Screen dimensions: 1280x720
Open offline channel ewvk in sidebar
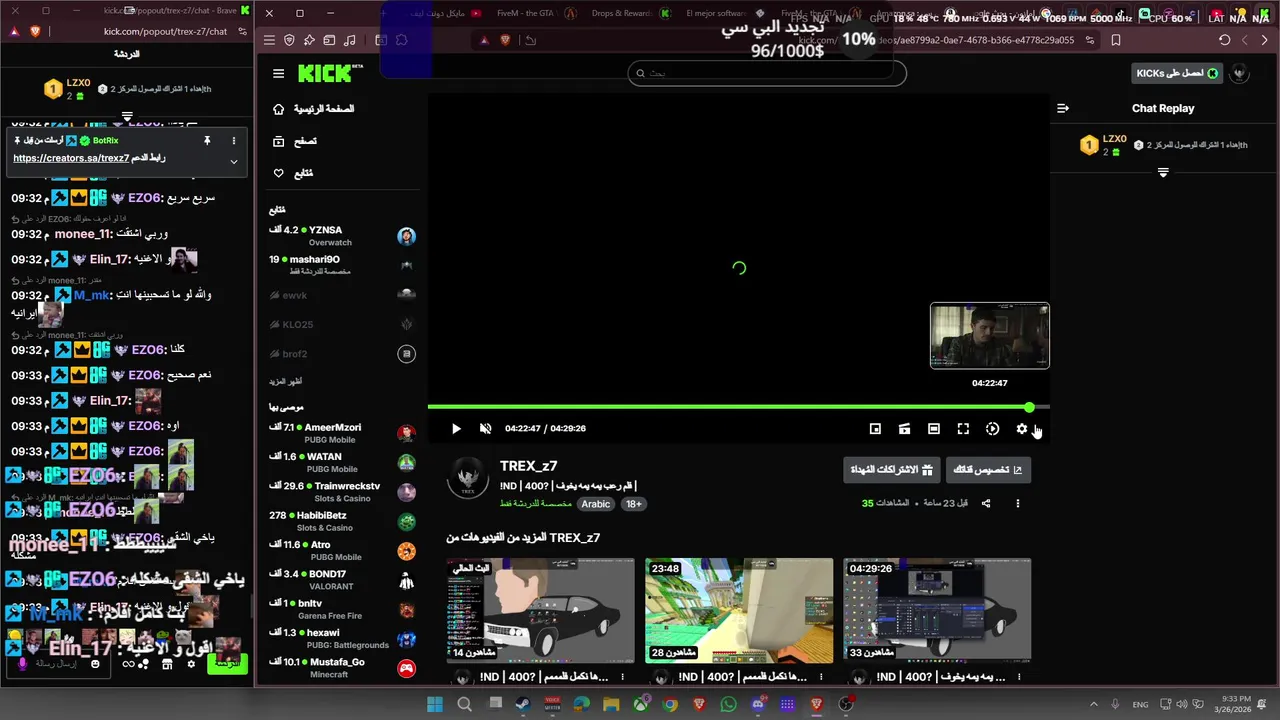coord(342,295)
